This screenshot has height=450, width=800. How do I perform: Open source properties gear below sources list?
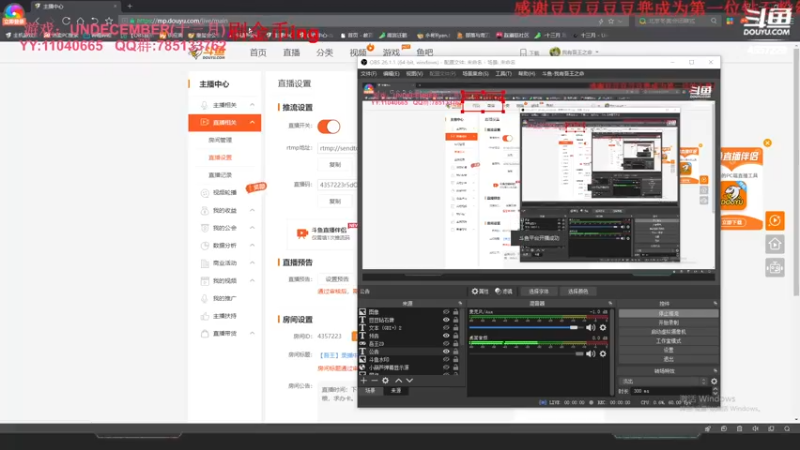coord(385,381)
